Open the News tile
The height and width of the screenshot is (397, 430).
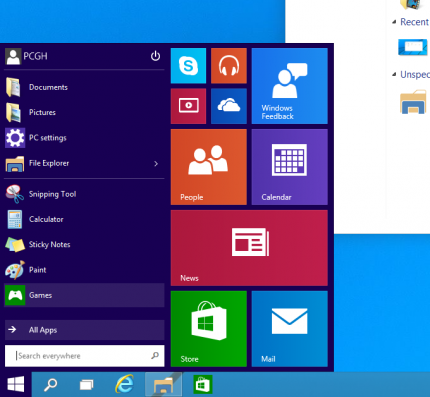[249, 248]
